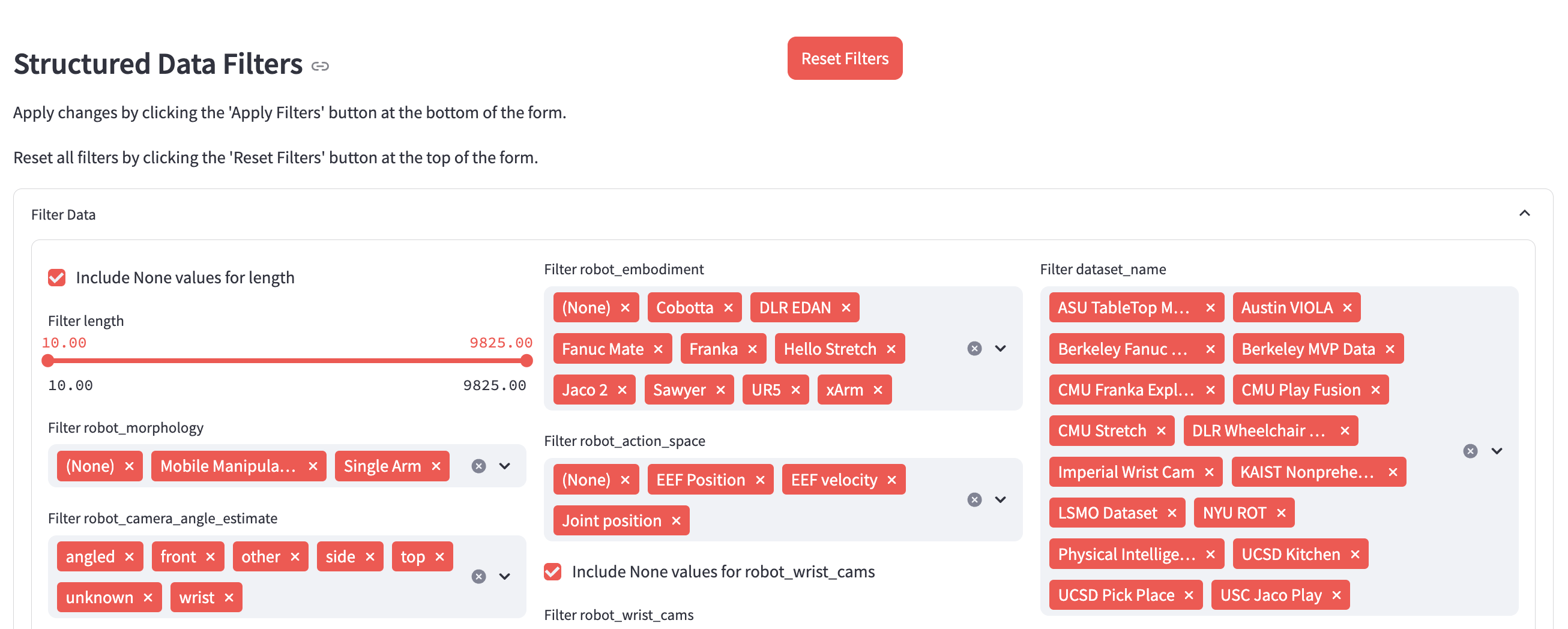
Task: Remove the UCSD Pick Place dataset tag
Action: tap(1189, 595)
